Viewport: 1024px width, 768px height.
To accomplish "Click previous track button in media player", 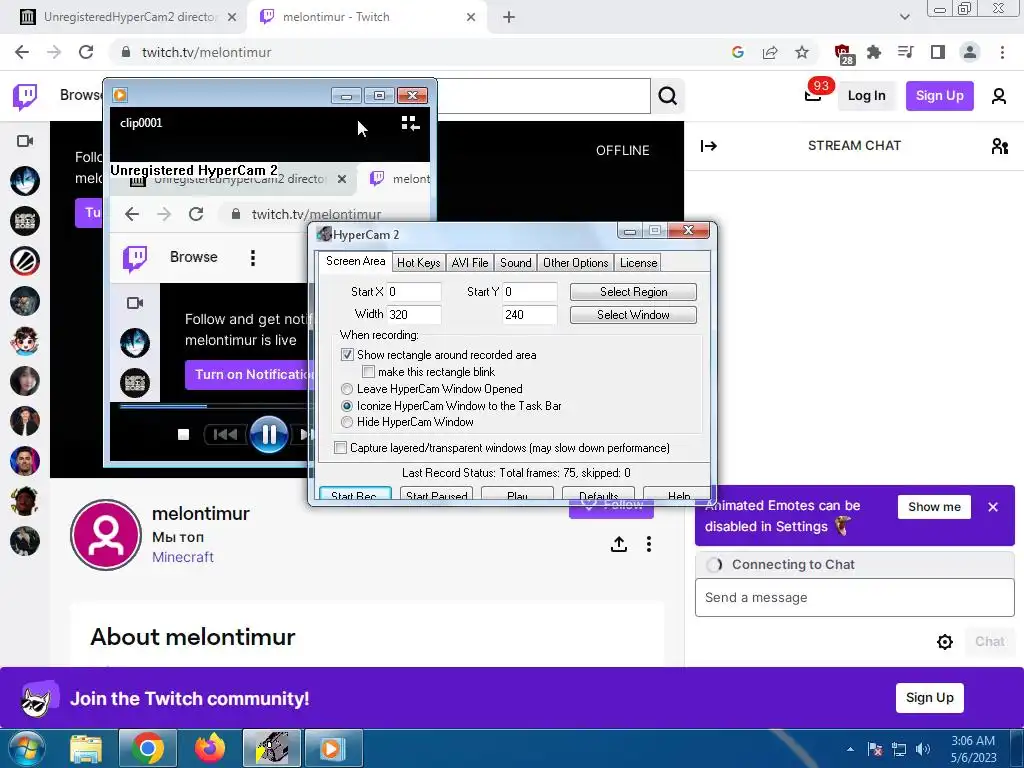I will click(x=225, y=434).
